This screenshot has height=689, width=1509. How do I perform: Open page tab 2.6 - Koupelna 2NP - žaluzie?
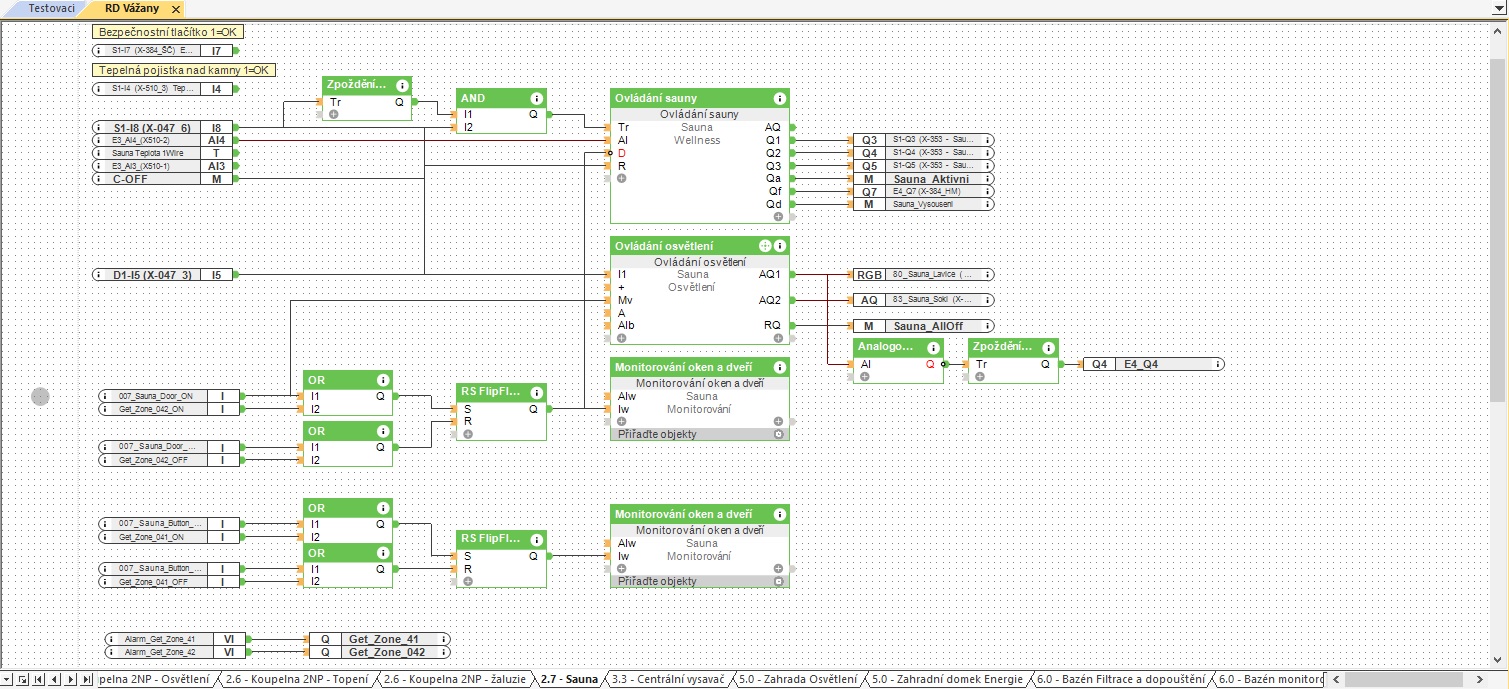click(455, 680)
